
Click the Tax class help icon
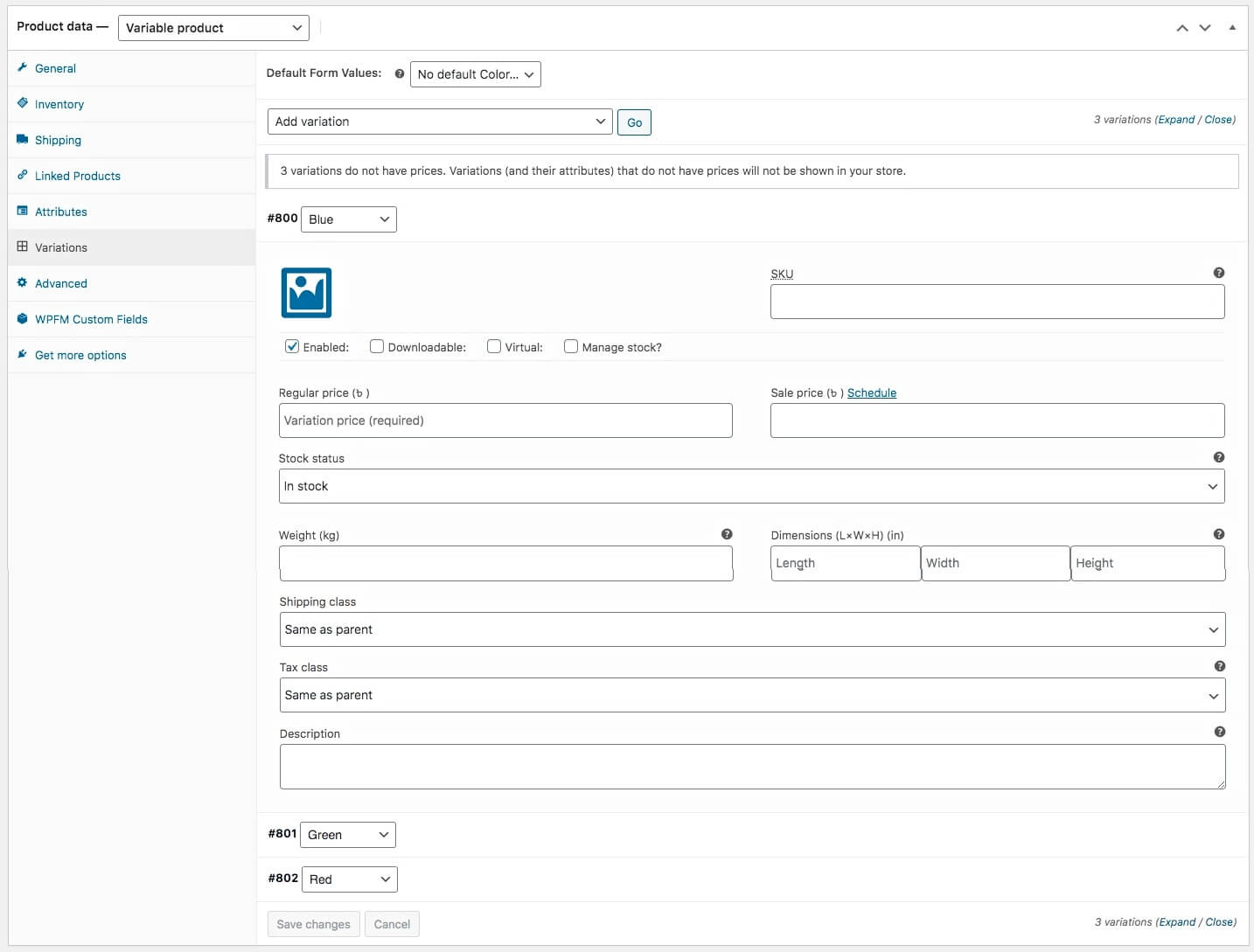(1219, 666)
